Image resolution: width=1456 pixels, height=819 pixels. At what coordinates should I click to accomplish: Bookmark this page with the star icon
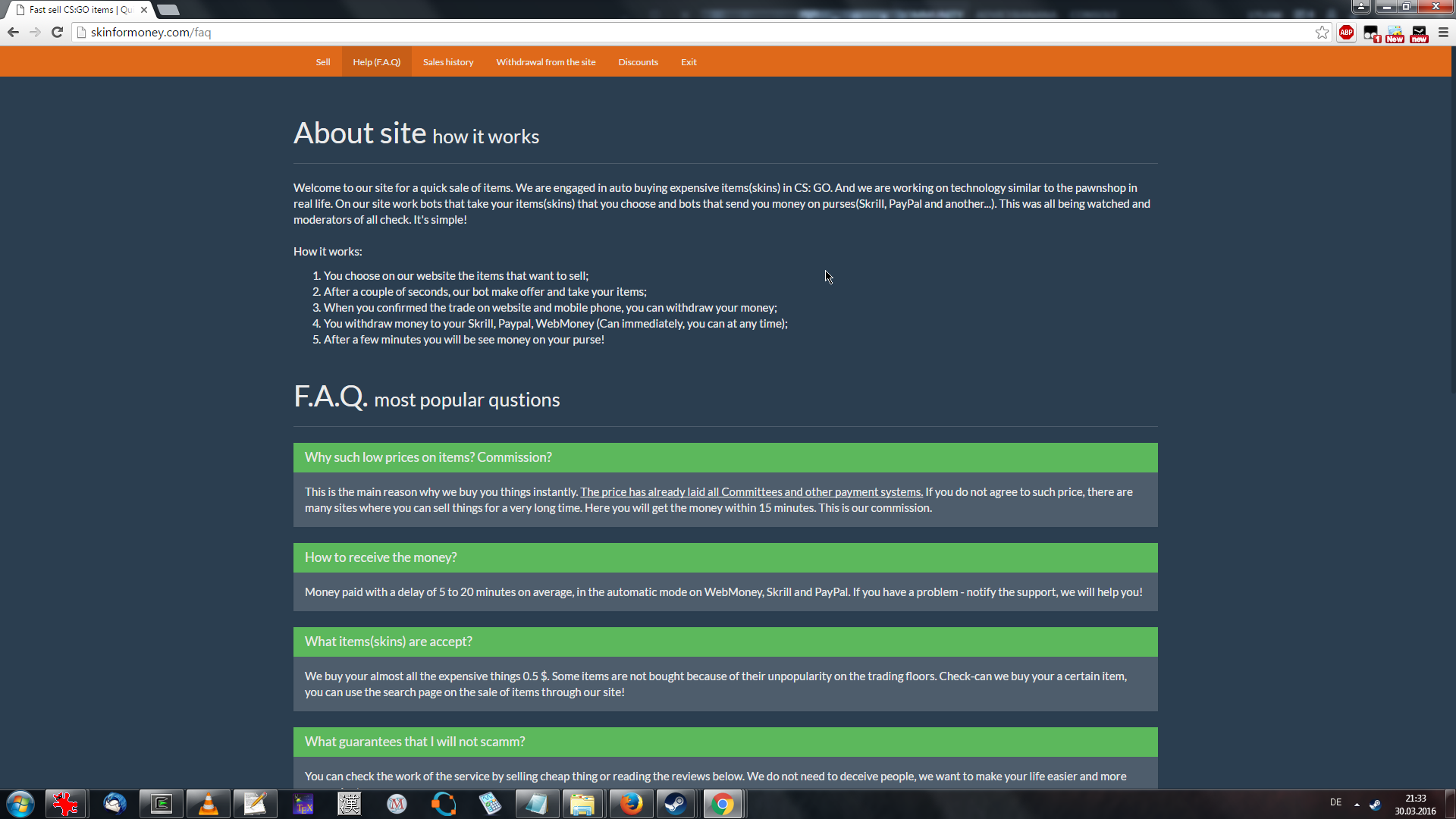point(1322,33)
